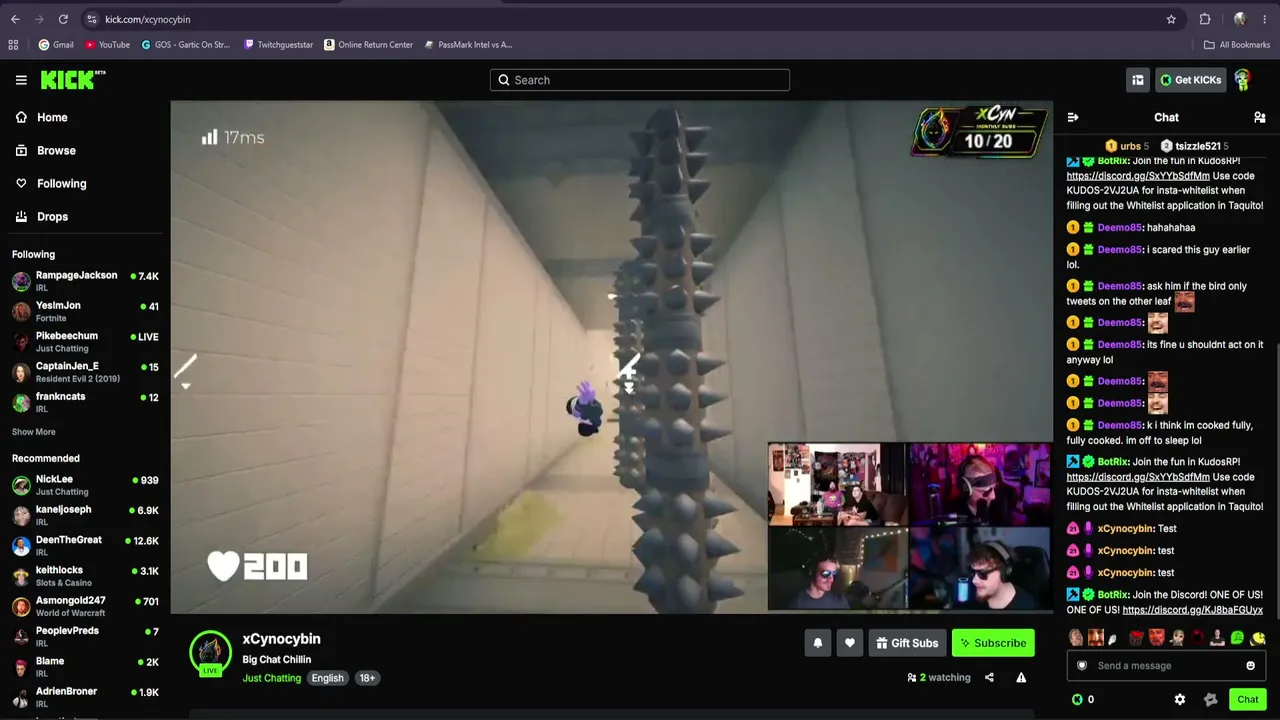1280x720 pixels.
Task: Open Pikebeechum's live channel
Action: 85,341
